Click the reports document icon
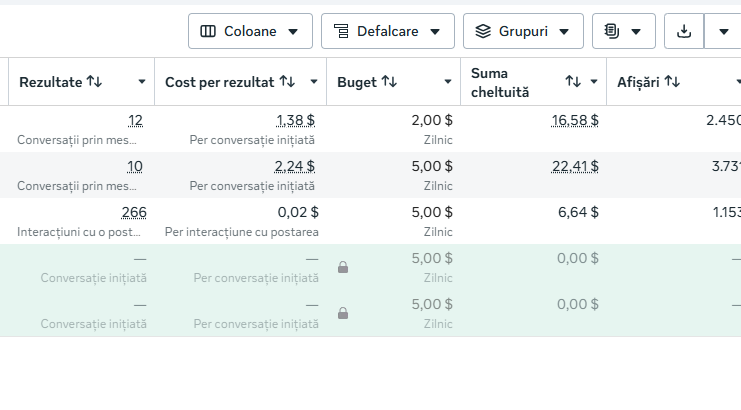Viewport: 741px width, 410px height. 612,31
